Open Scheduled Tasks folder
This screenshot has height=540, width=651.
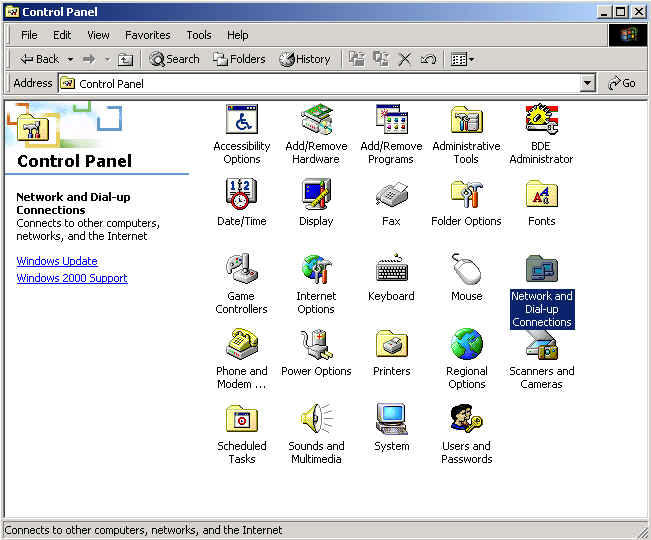(x=242, y=434)
